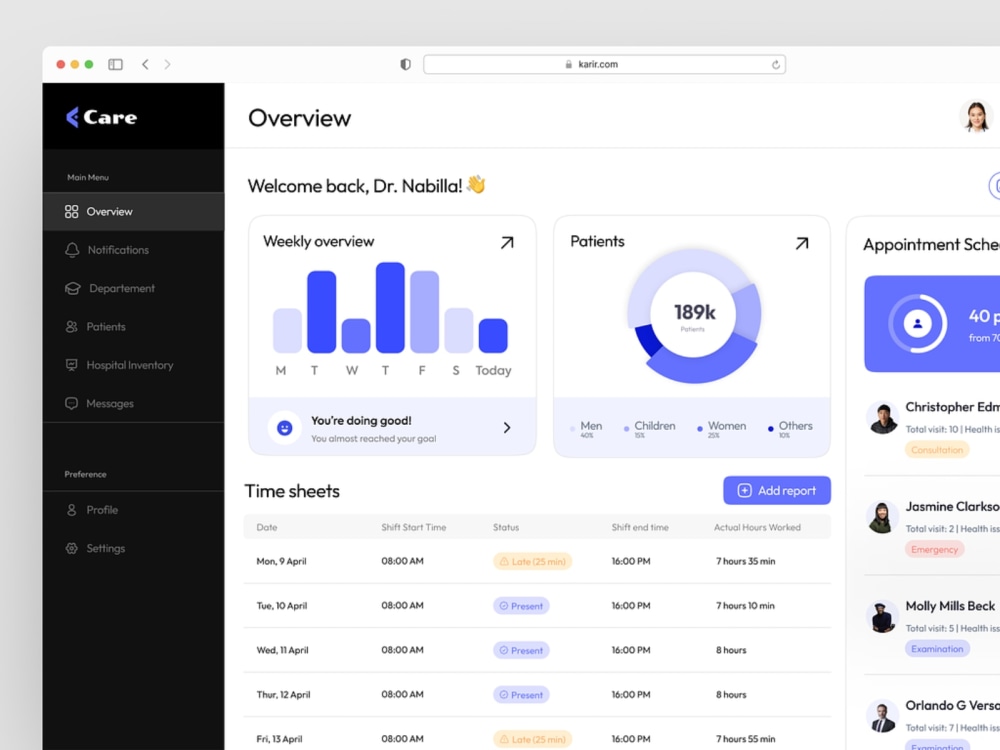Click the karir.com address bar
1000x750 pixels.
click(x=605, y=64)
